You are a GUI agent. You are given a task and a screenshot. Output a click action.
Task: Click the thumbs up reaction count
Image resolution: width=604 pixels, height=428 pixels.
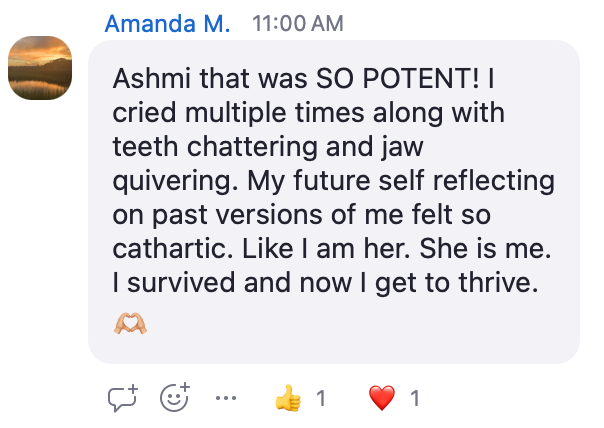pyautogui.click(x=321, y=398)
